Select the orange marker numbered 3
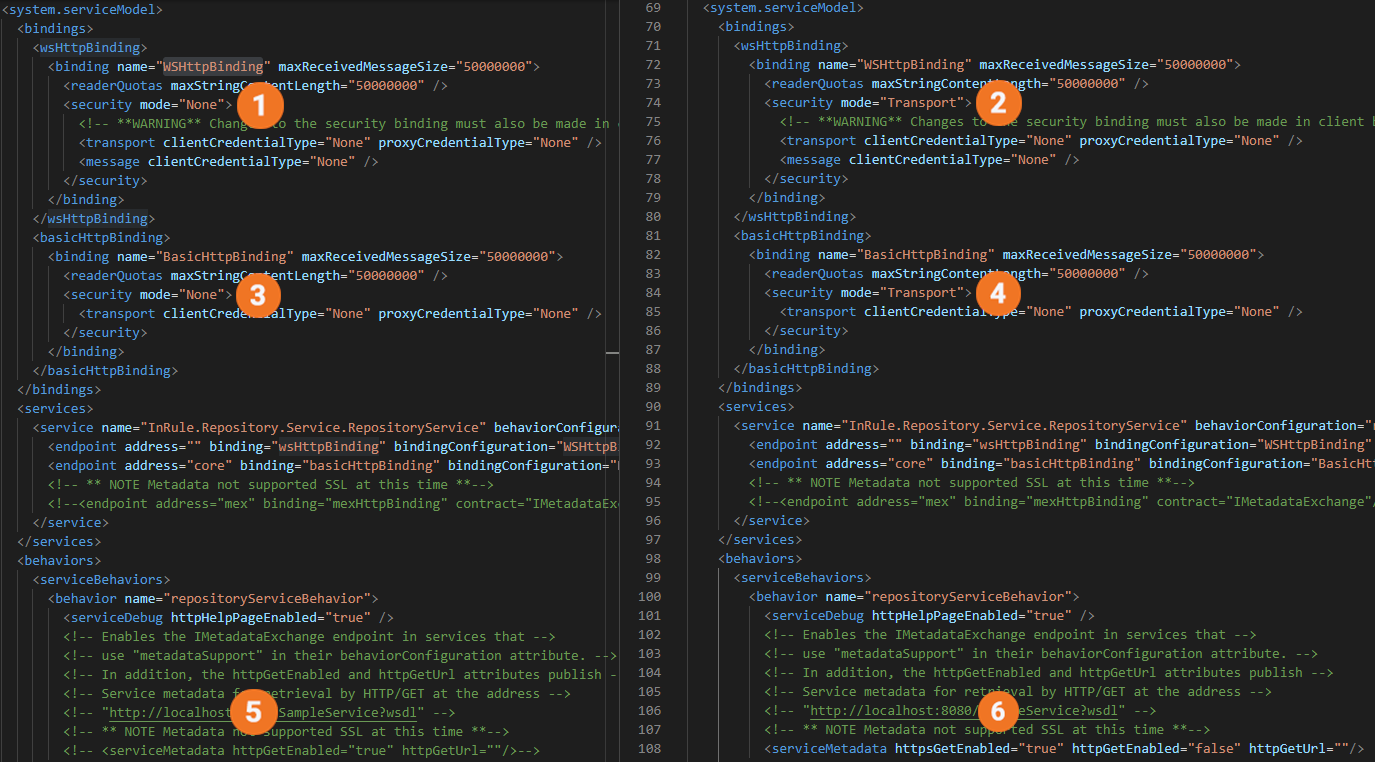 (x=257, y=295)
